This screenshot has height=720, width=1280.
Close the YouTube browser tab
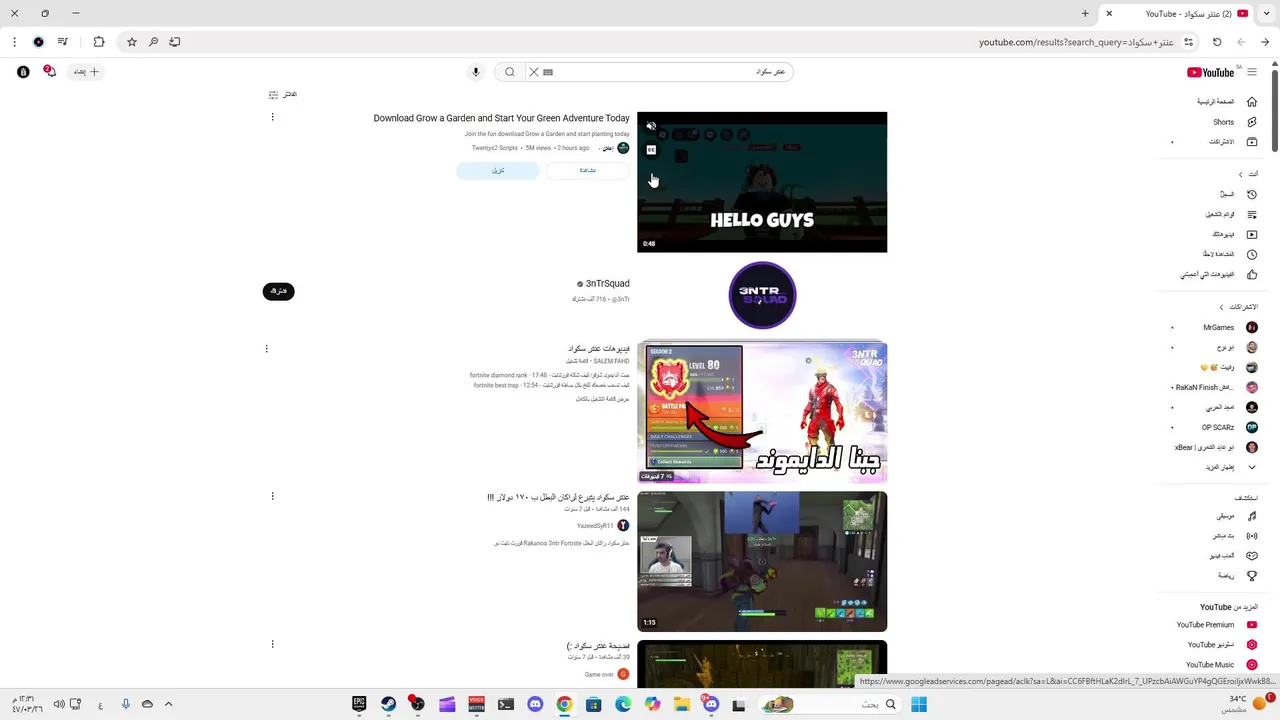coord(1109,14)
